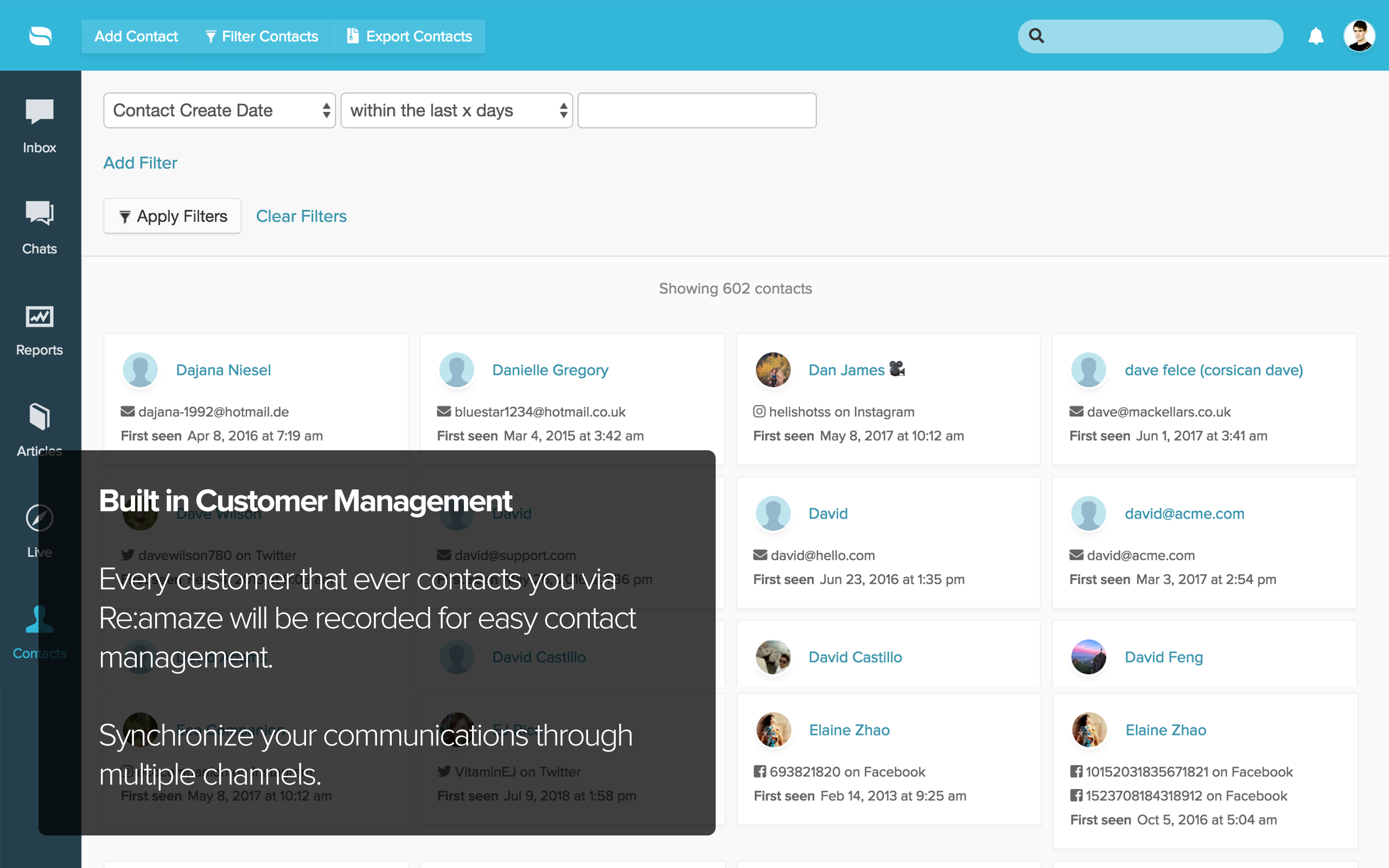
Task: Click Danielle Gregory placeholder avatar
Action: tap(456, 369)
